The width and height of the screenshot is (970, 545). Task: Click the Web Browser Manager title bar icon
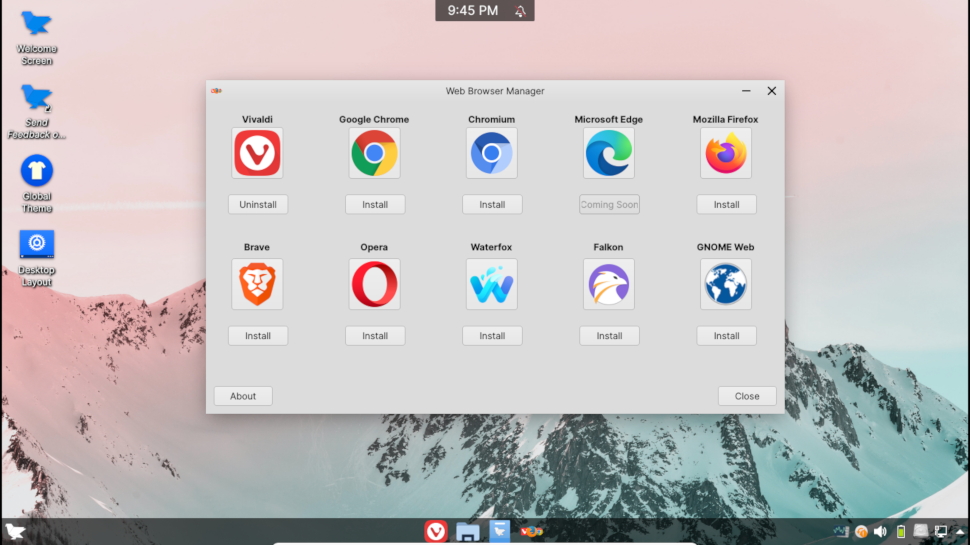(x=216, y=91)
